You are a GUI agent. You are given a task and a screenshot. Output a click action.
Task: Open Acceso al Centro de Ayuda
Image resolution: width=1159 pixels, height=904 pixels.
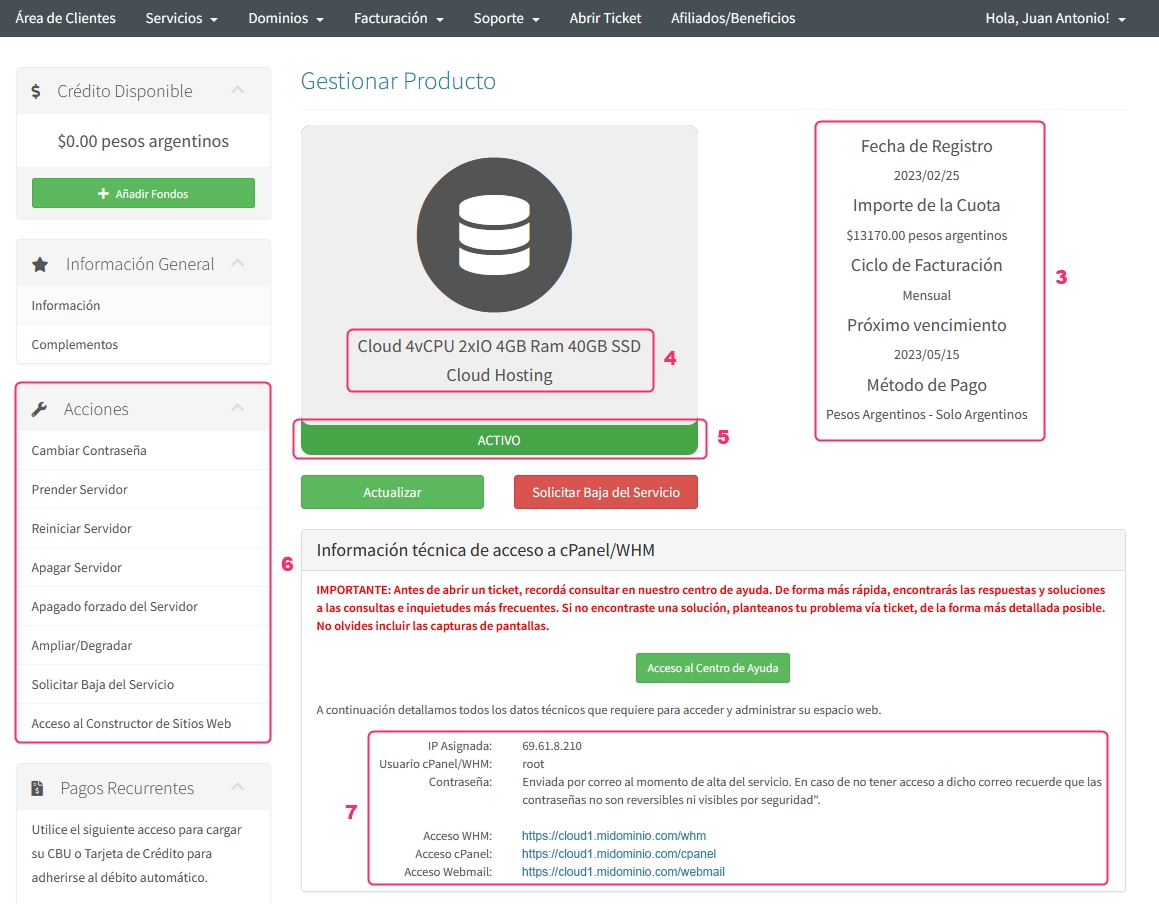coord(712,668)
